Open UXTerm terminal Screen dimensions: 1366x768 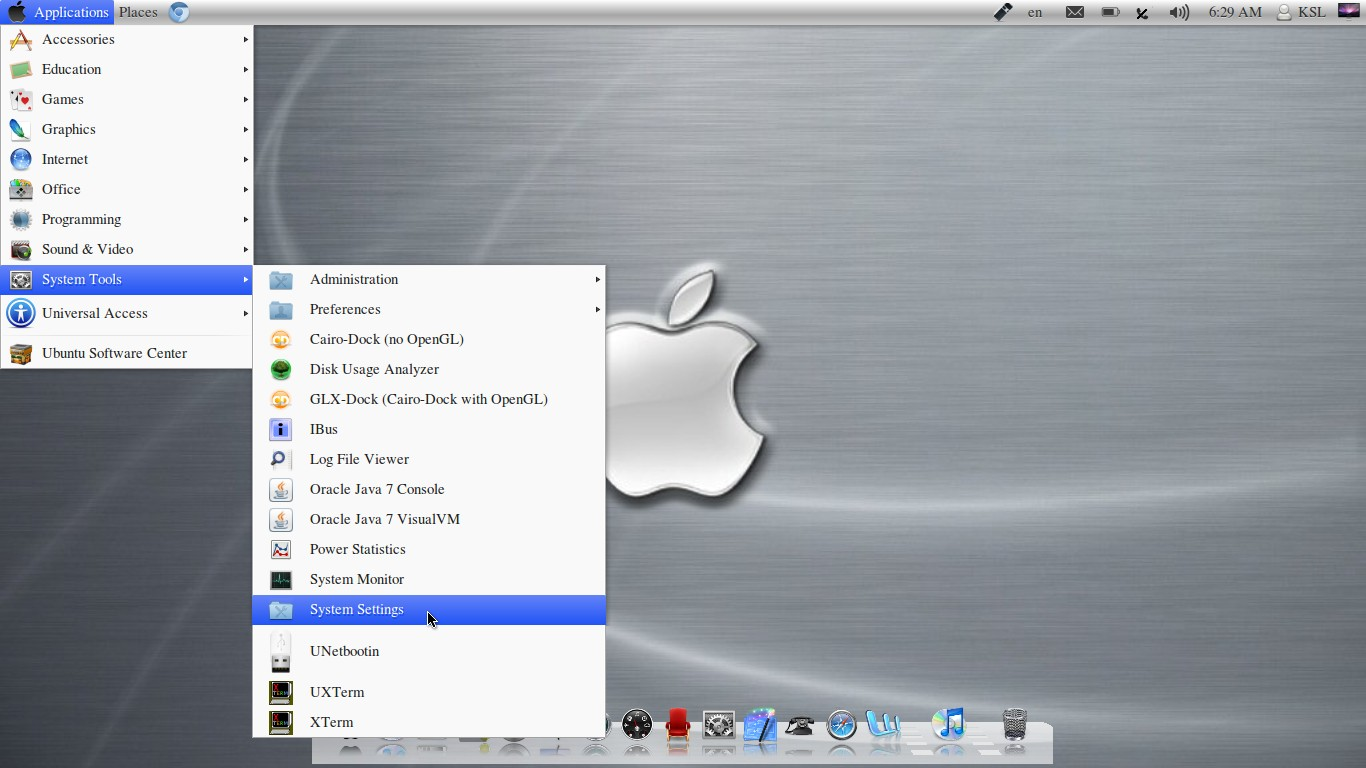click(x=429, y=692)
